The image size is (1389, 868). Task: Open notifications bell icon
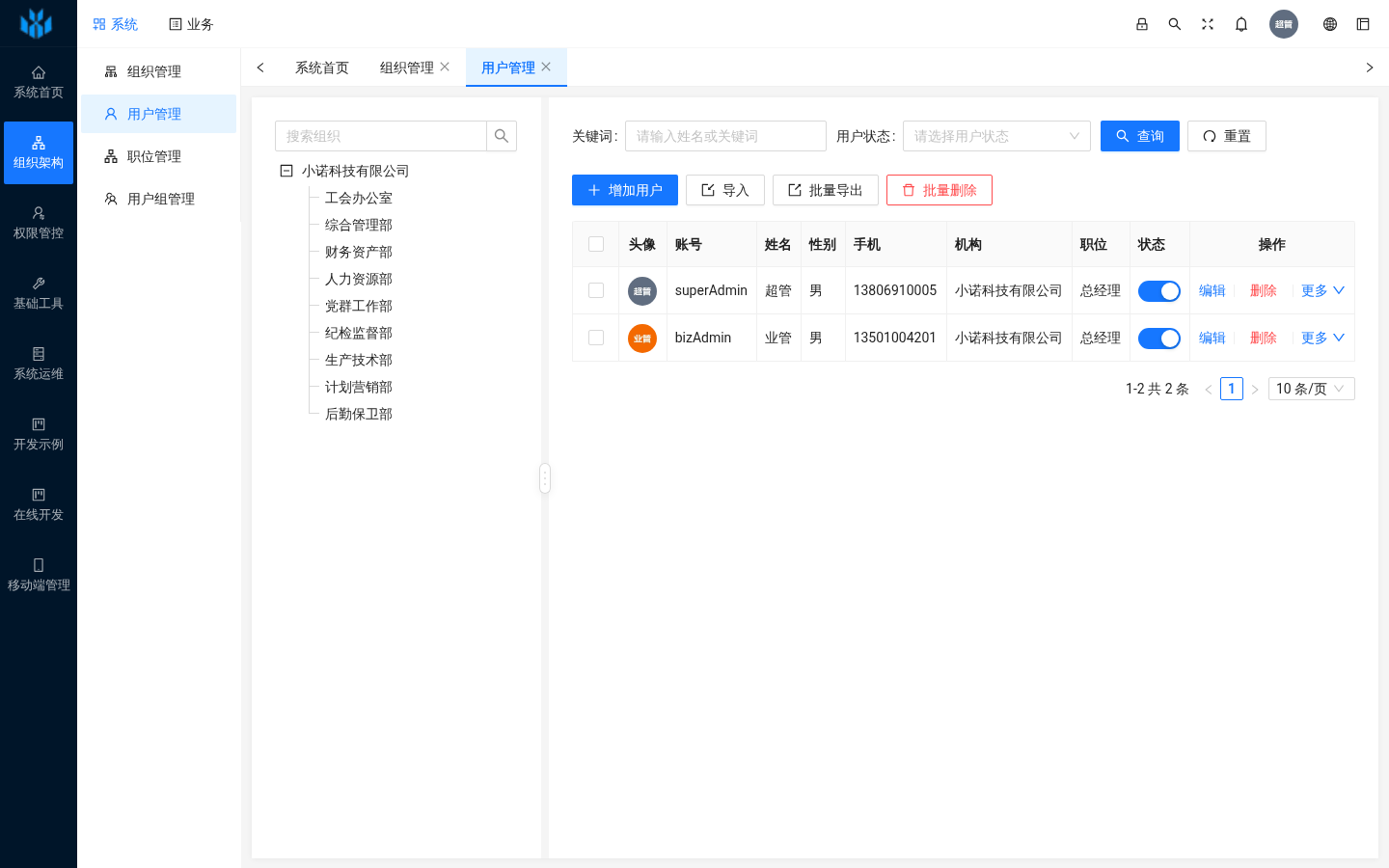tap(1241, 24)
